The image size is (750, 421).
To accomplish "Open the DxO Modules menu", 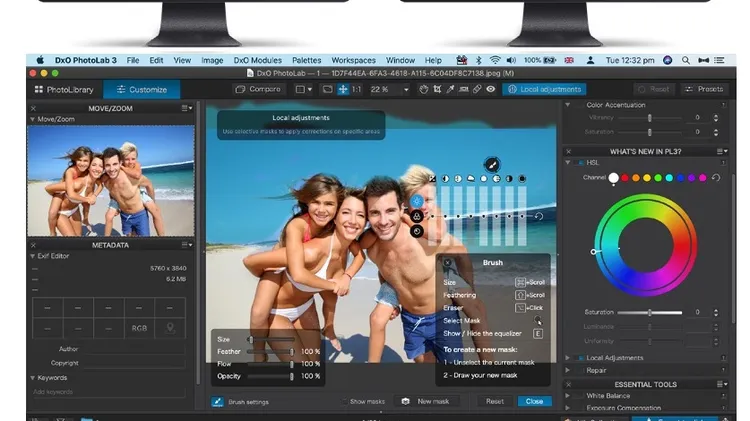I will 257,60.
